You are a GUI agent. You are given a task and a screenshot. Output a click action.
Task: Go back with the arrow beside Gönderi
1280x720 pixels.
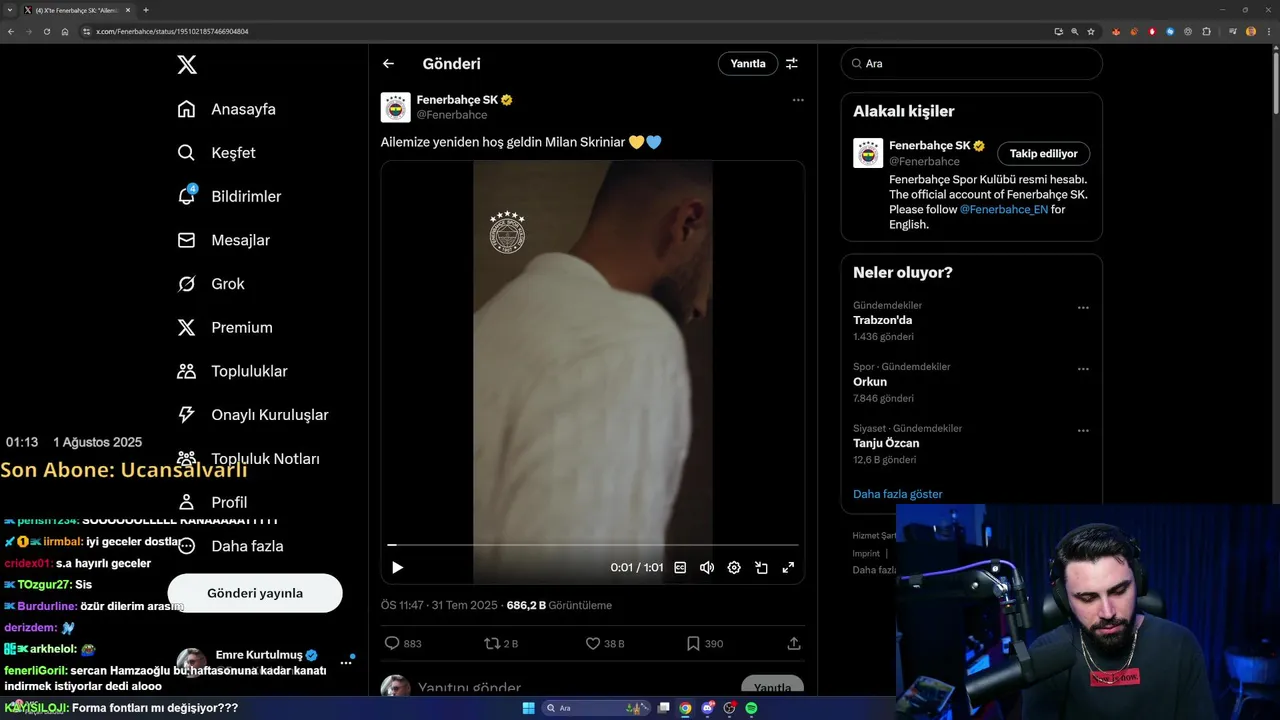[x=388, y=63]
